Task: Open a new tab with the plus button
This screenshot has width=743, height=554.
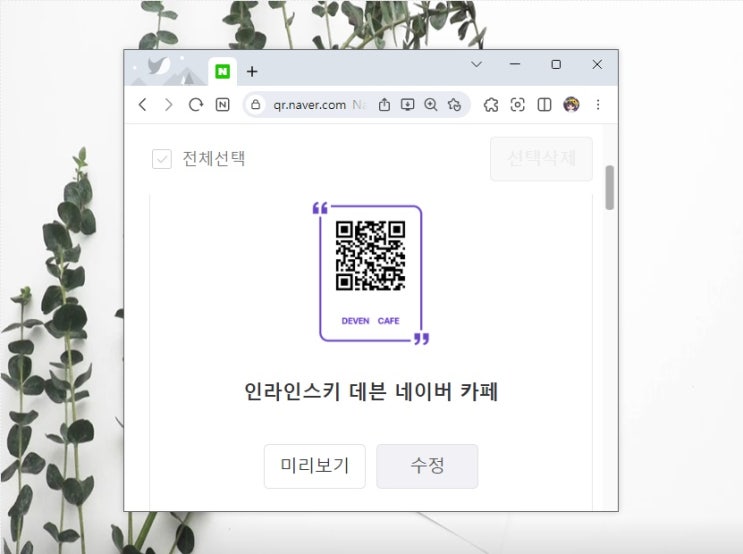Action: 252,72
